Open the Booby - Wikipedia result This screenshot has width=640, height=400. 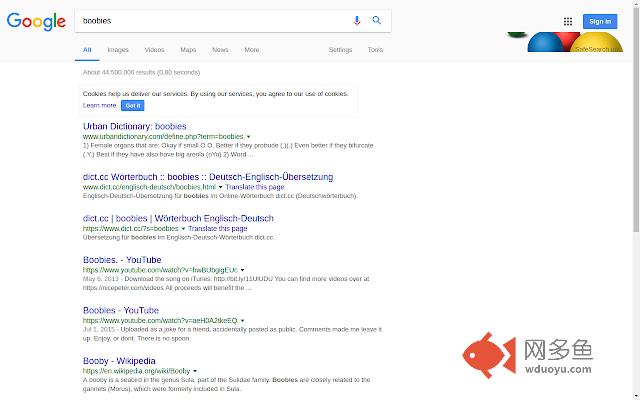tap(119, 361)
